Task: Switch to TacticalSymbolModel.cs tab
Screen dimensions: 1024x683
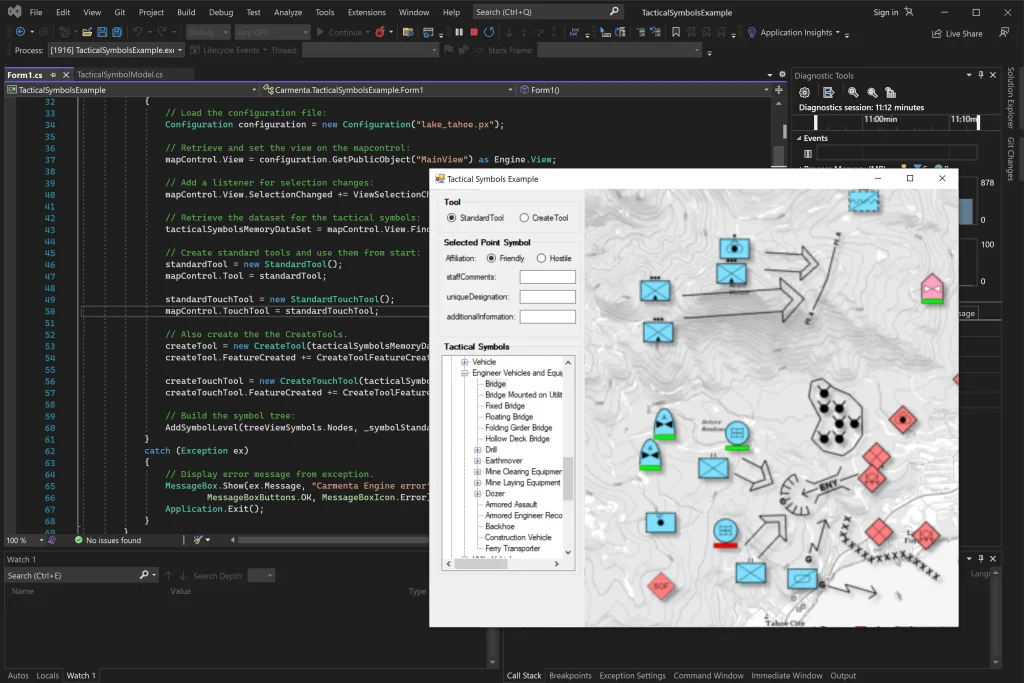Action: pyautogui.click(x=120, y=74)
